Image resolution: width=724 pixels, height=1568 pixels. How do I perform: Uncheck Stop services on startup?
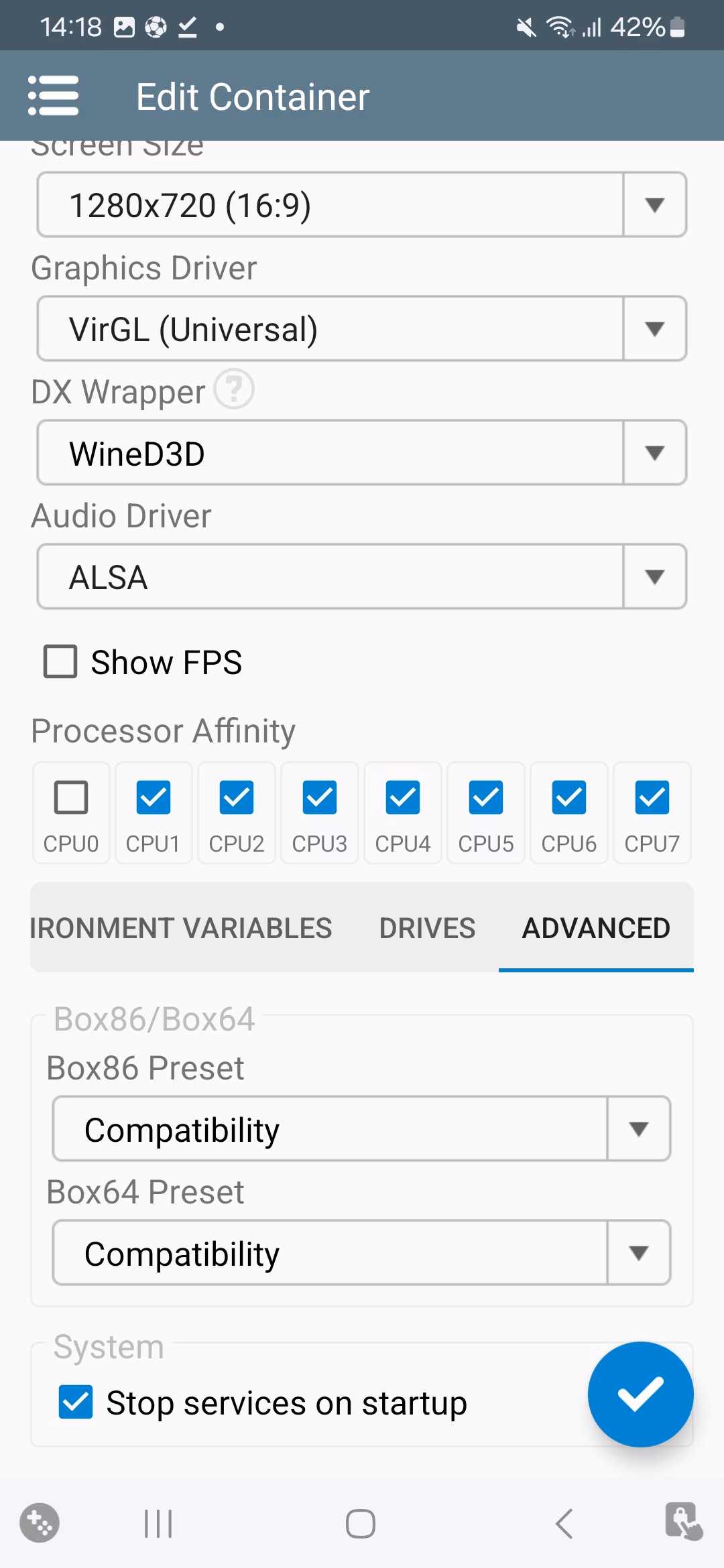[76, 1402]
